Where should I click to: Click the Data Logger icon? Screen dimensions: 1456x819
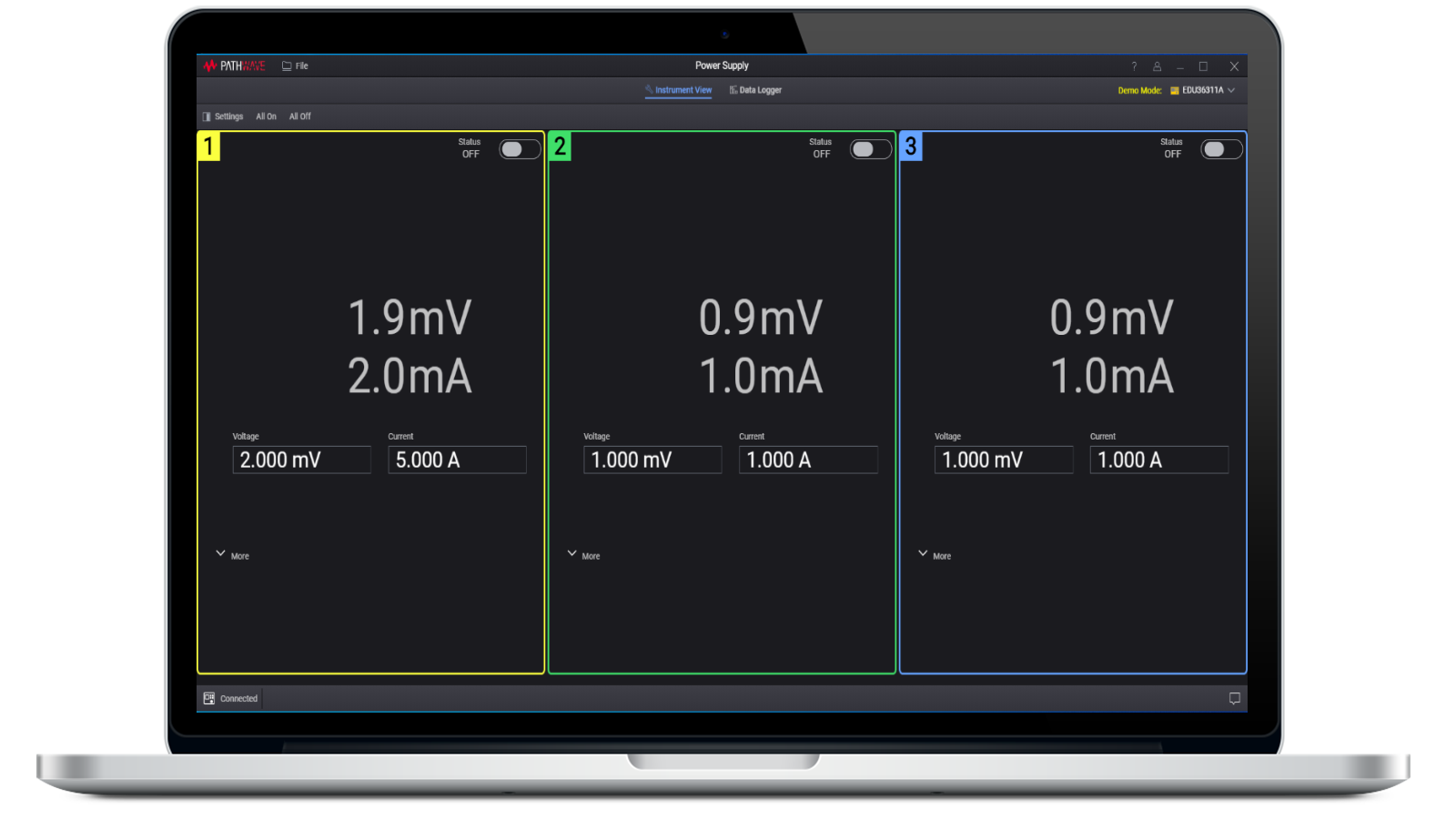tap(732, 90)
